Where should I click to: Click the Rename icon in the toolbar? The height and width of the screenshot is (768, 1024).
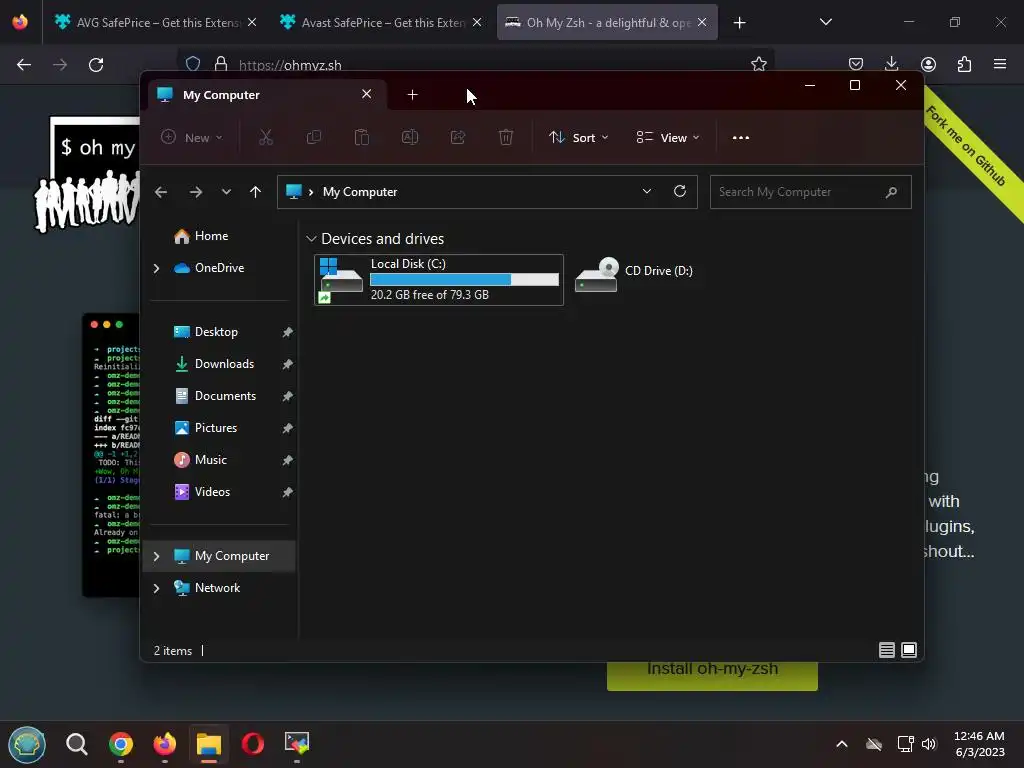(409, 137)
